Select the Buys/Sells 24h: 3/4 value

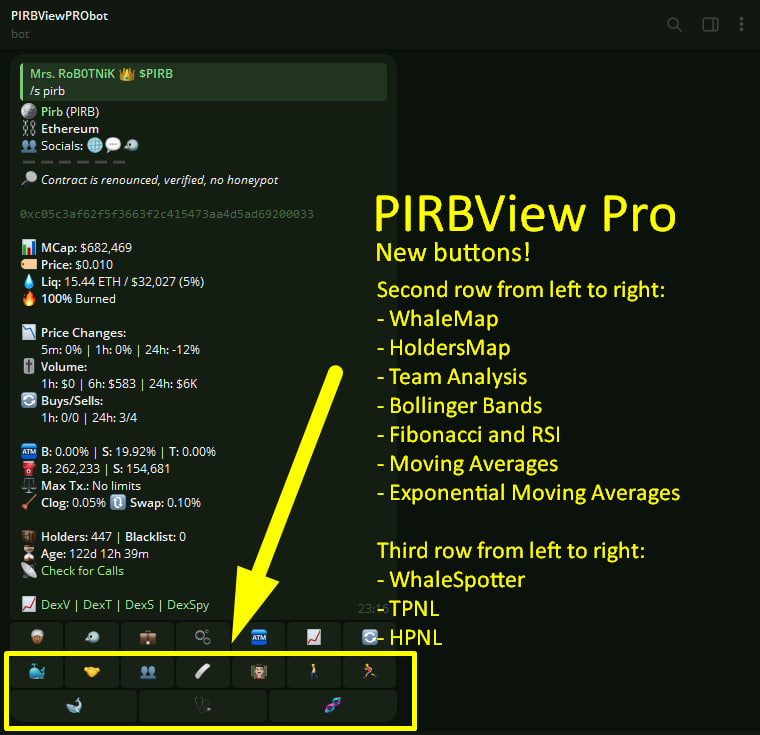click(x=114, y=417)
